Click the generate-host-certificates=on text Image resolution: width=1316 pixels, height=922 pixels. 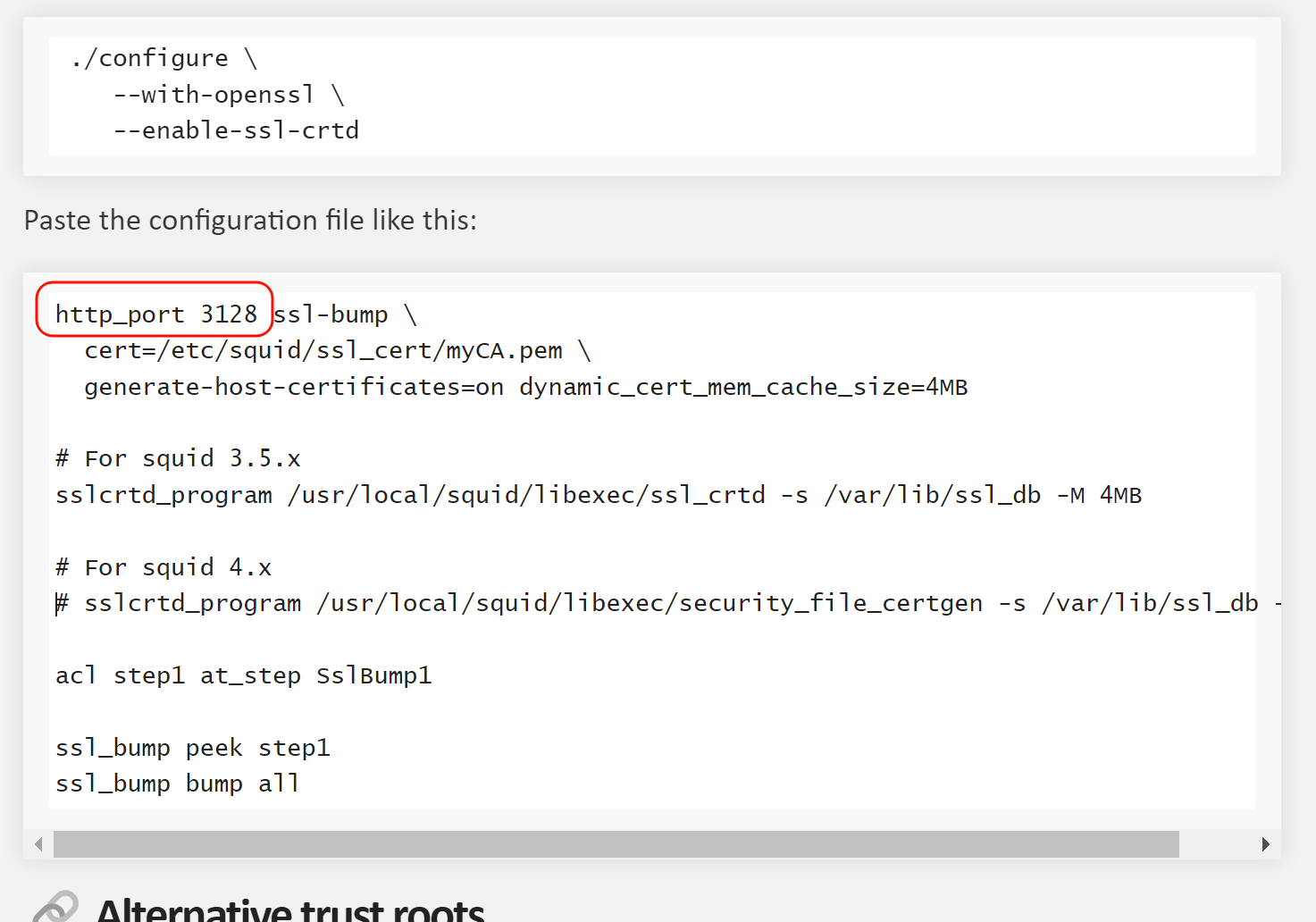(x=294, y=387)
